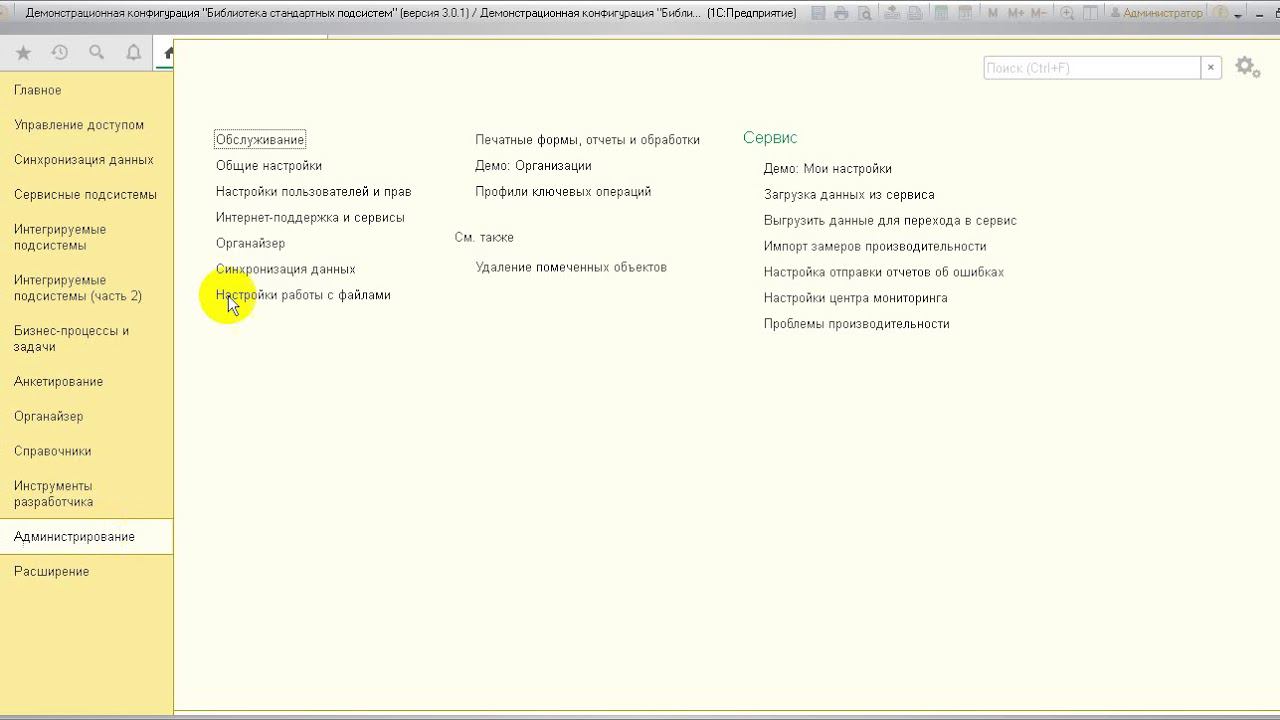The image size is (1280, 720).
Task: Open Загрузка данных из сервиса
Action: pyautogui.click(x=849, y=195)
